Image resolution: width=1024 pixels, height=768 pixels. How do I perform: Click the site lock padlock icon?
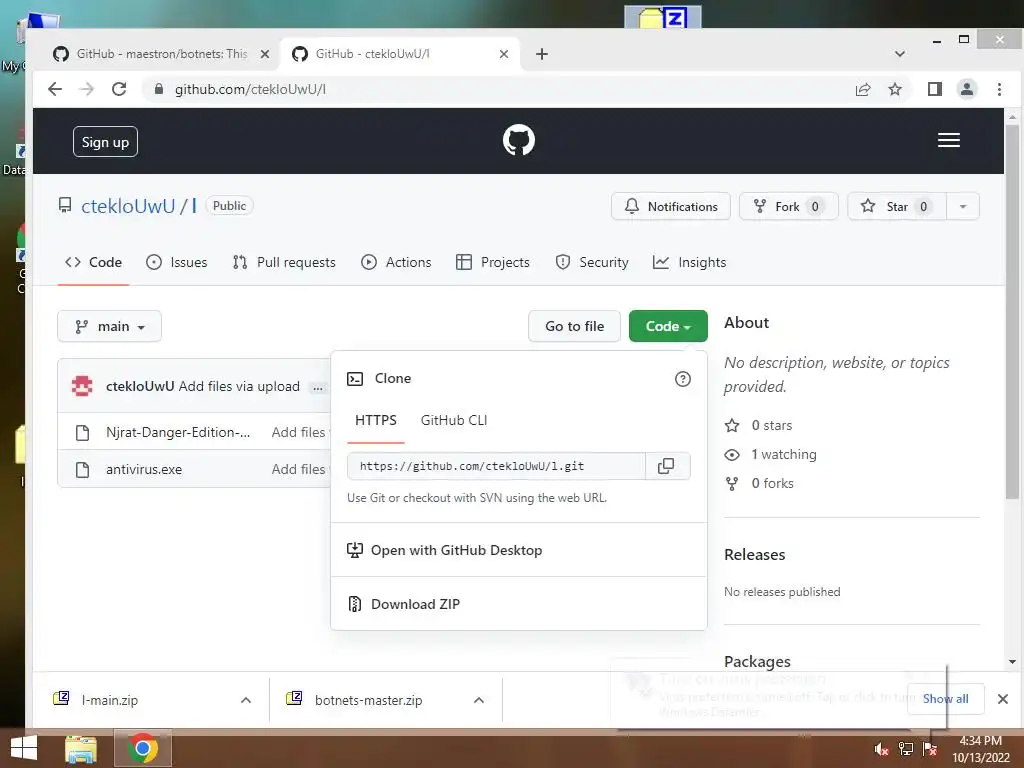pyautogui.click(x=158, y=89)
